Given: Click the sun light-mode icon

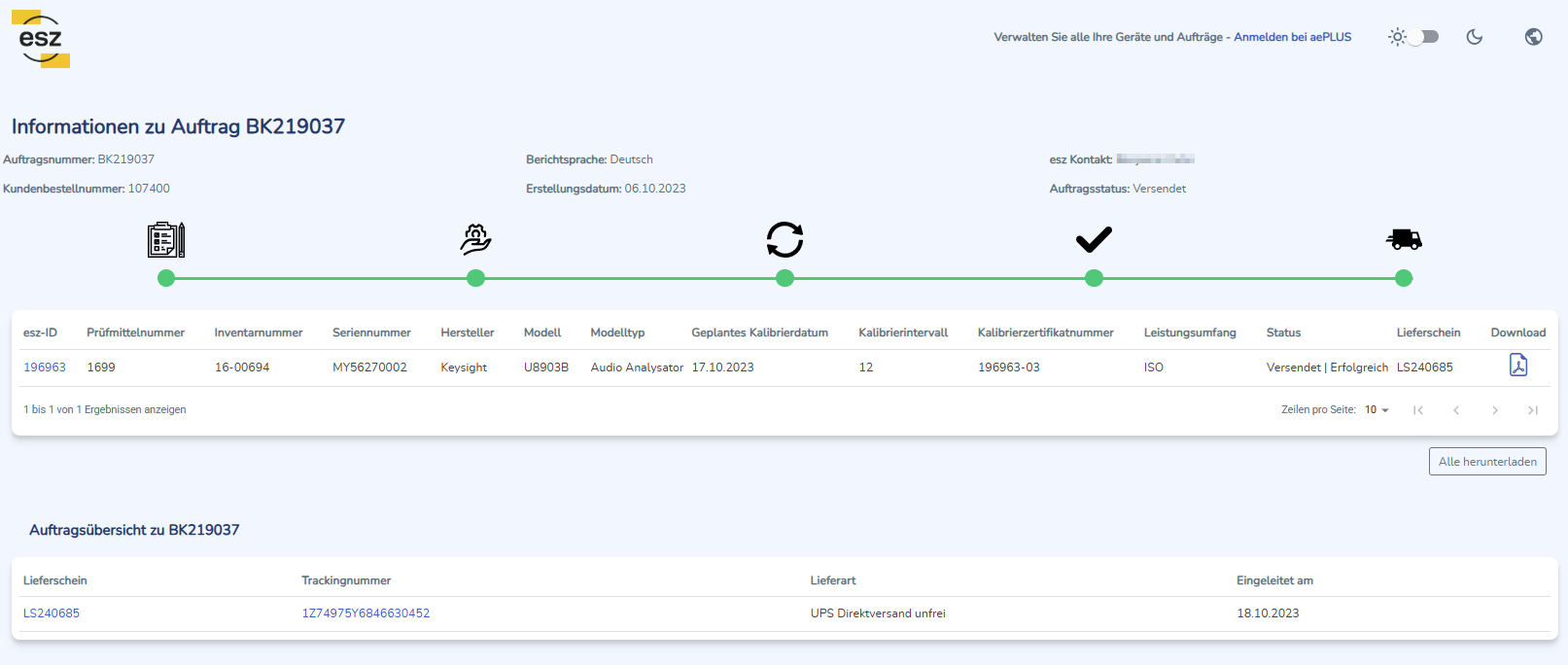Looking at the screenshot, I should pyautogui.click(x=1397, y=37).
